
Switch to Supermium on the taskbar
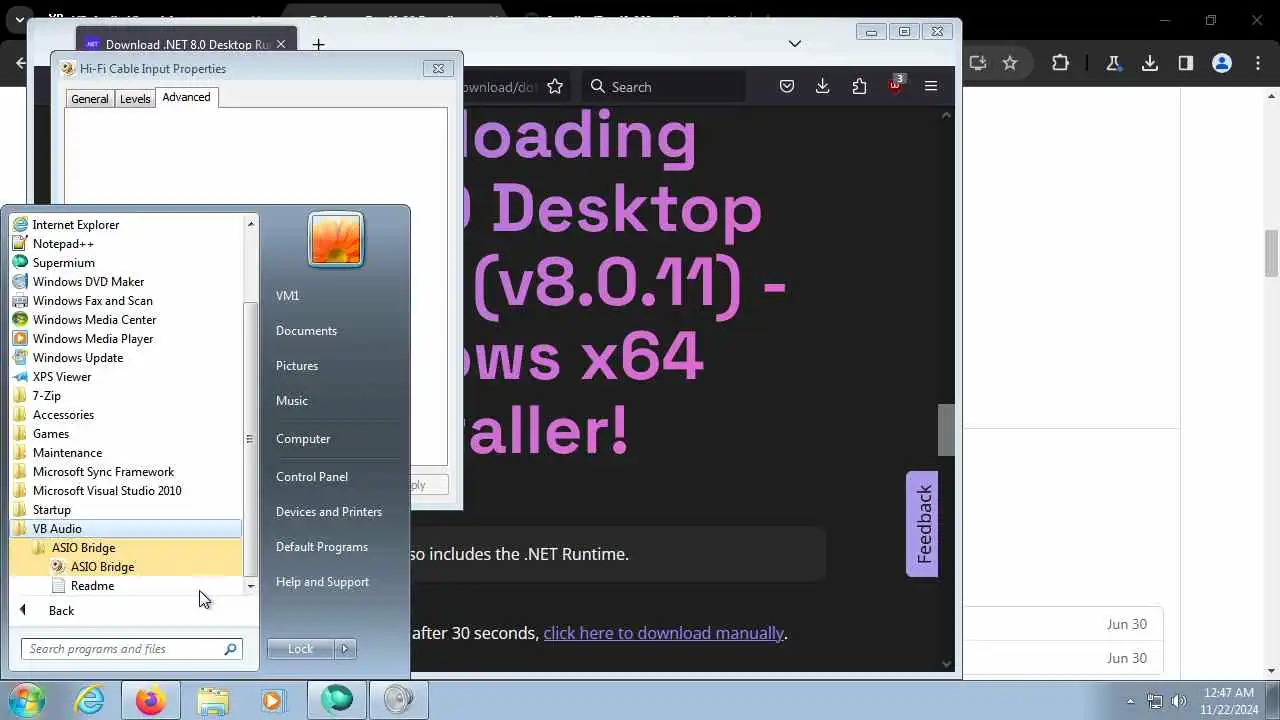(x=336, y=700)
